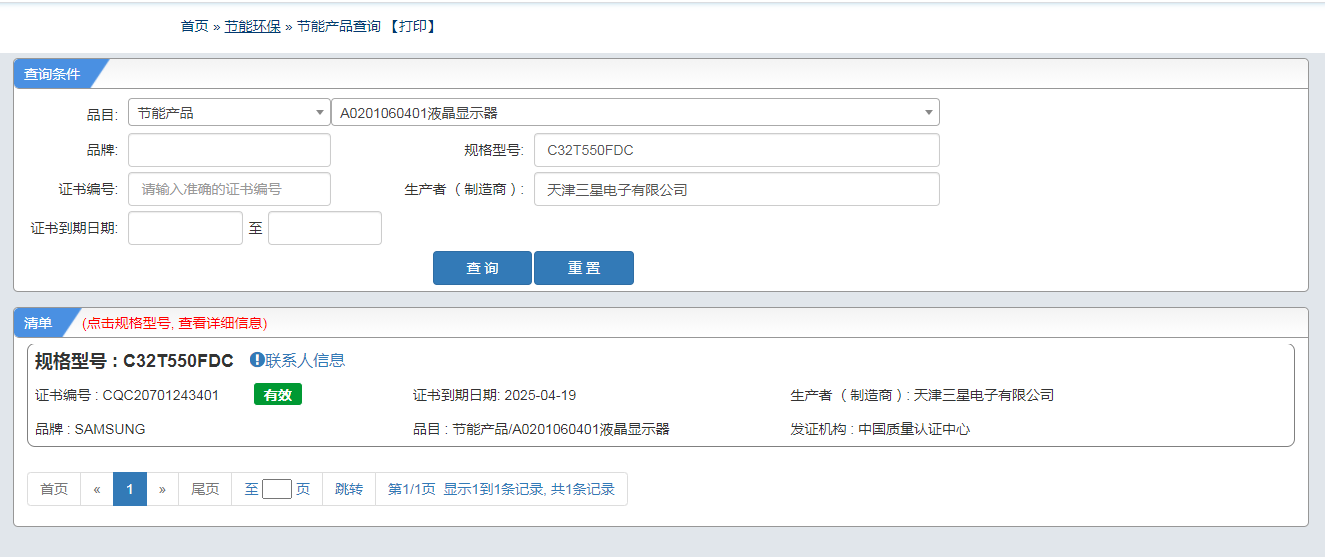Go to pagination 首页 button
Viewport: 1325px width, 557px height.
pyautogui.click(x=54, y=489)
